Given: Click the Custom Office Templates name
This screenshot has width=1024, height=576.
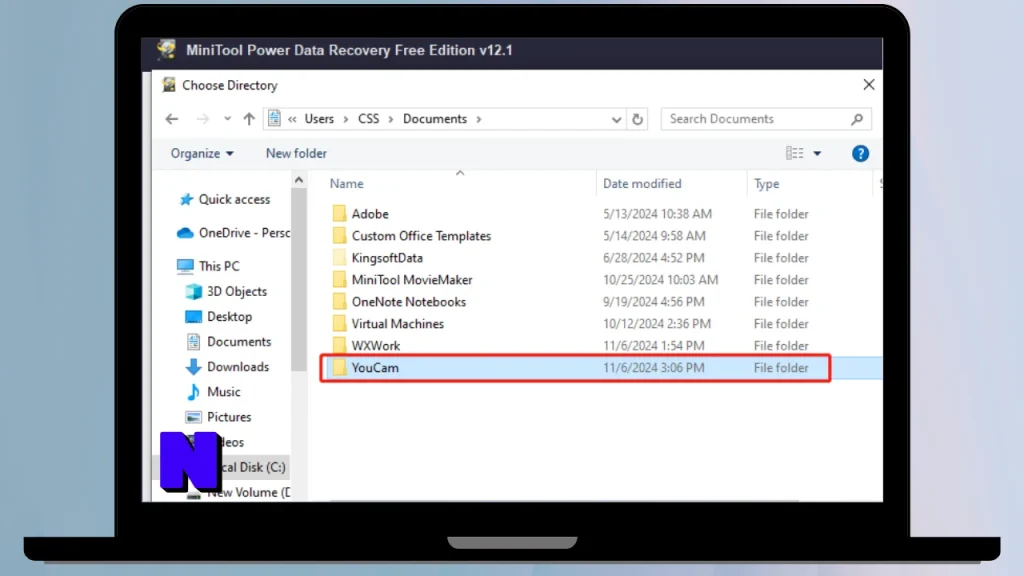Looking at the screenshot, I should [x=421, y=236].
